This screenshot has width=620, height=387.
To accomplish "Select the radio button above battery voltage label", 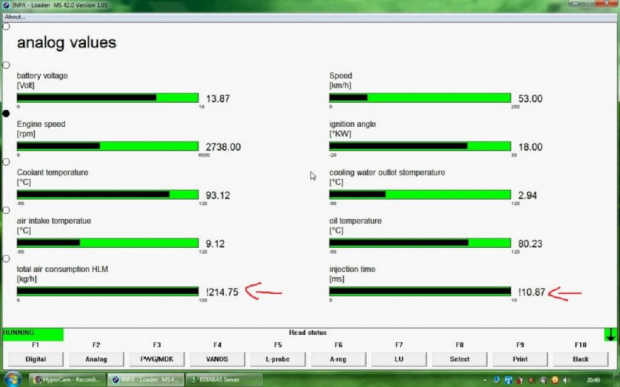I will click(x=6, y=65).
